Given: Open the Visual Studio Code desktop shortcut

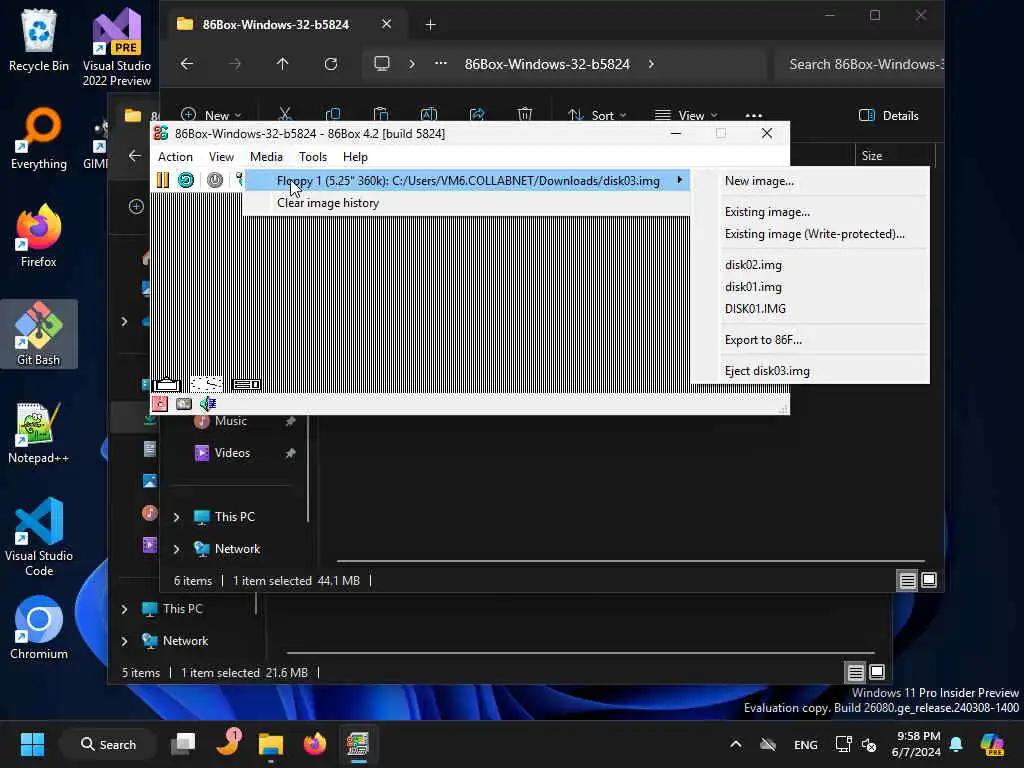Looking at the screenshot, I should coord(39,536).
